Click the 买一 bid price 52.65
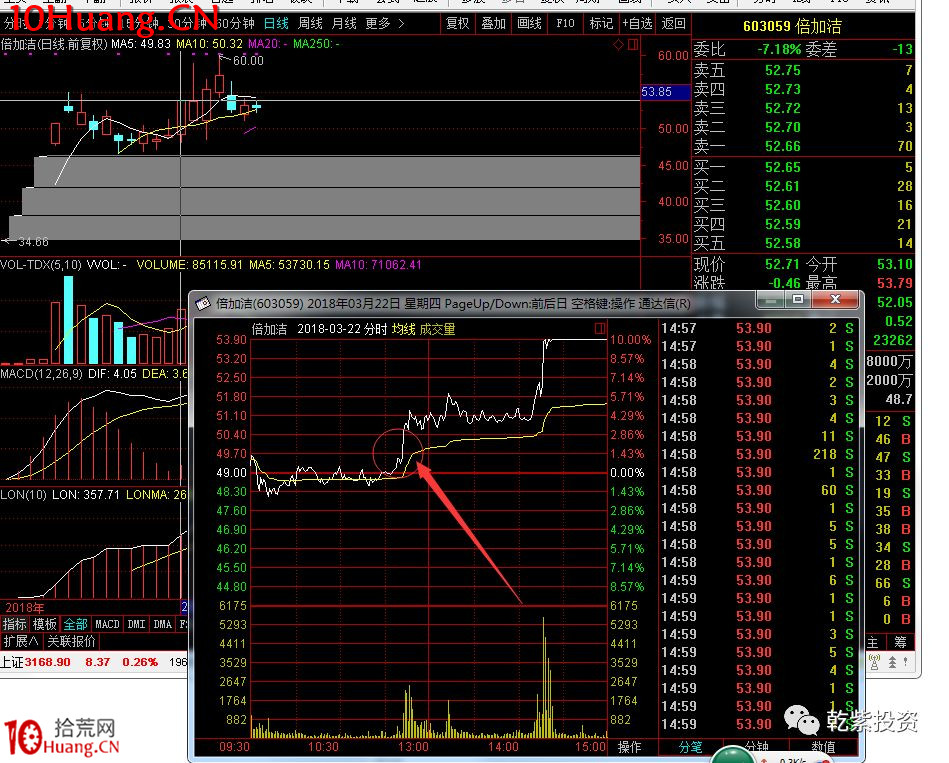Image resolution: width=949 pixels, height=763 pixels. pos(783,167)
